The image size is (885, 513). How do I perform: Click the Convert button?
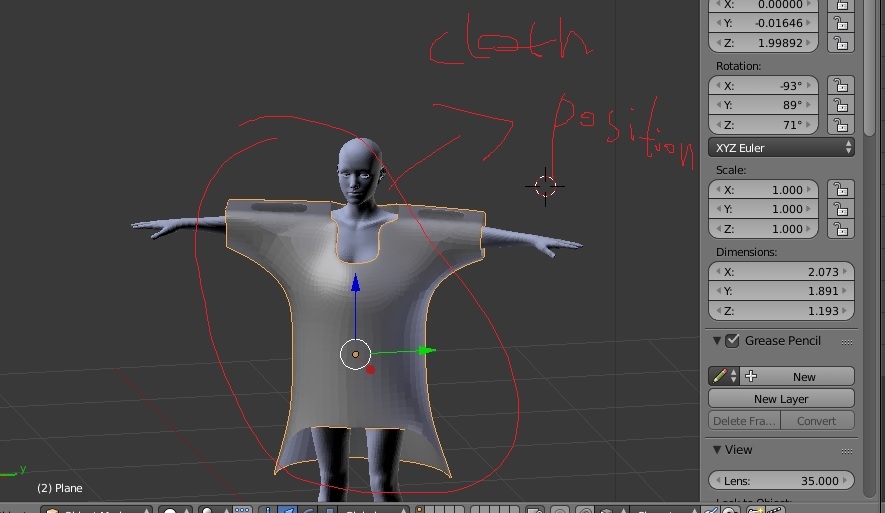(817, 420)
